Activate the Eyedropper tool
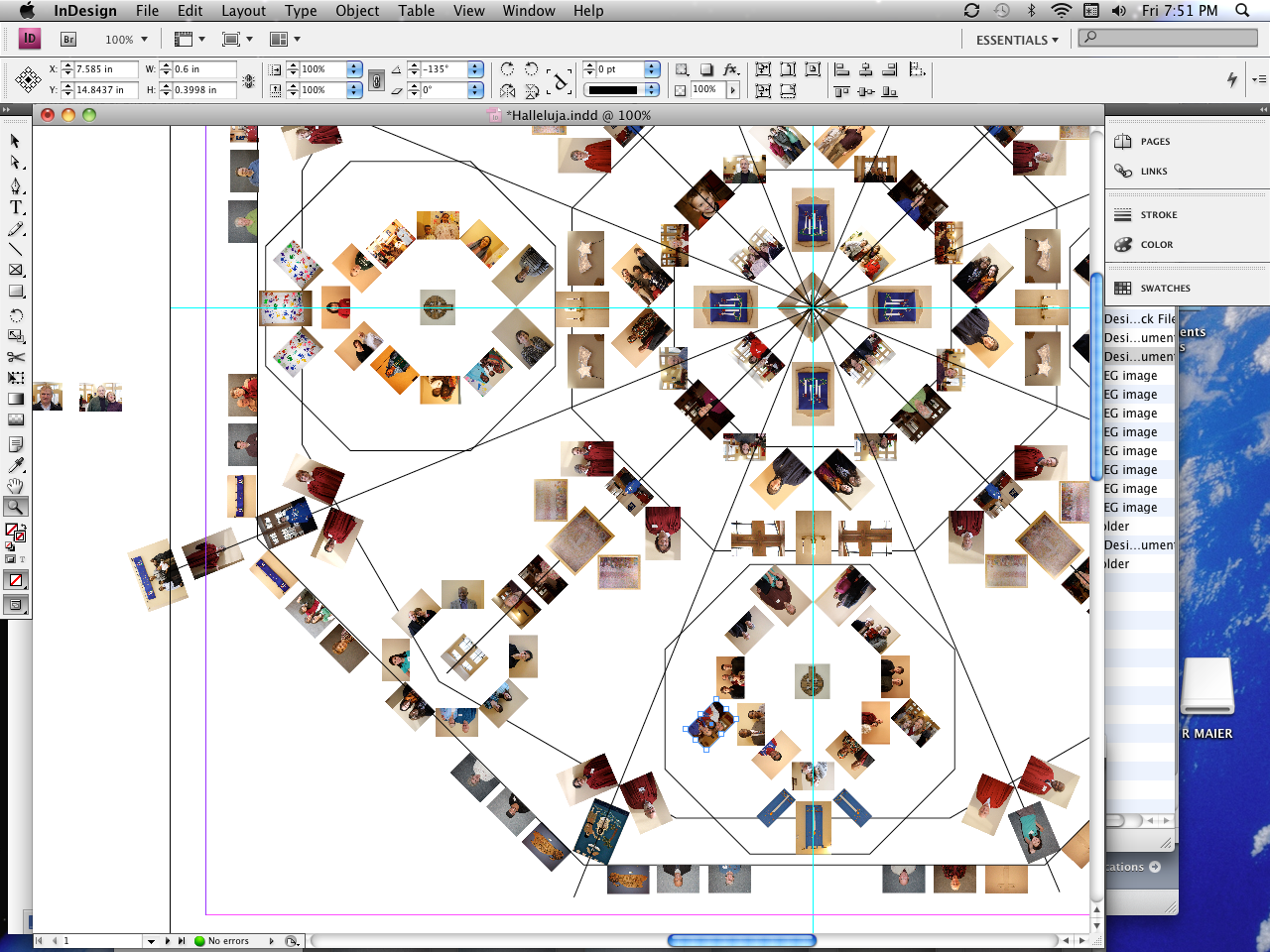 tap(15, 464)
